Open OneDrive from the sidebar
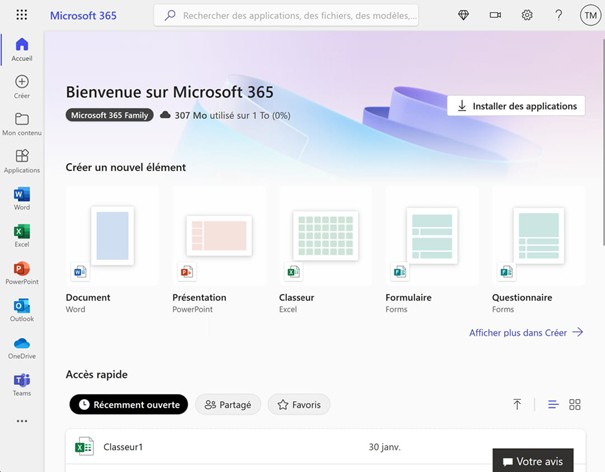 tap(22, 348)
